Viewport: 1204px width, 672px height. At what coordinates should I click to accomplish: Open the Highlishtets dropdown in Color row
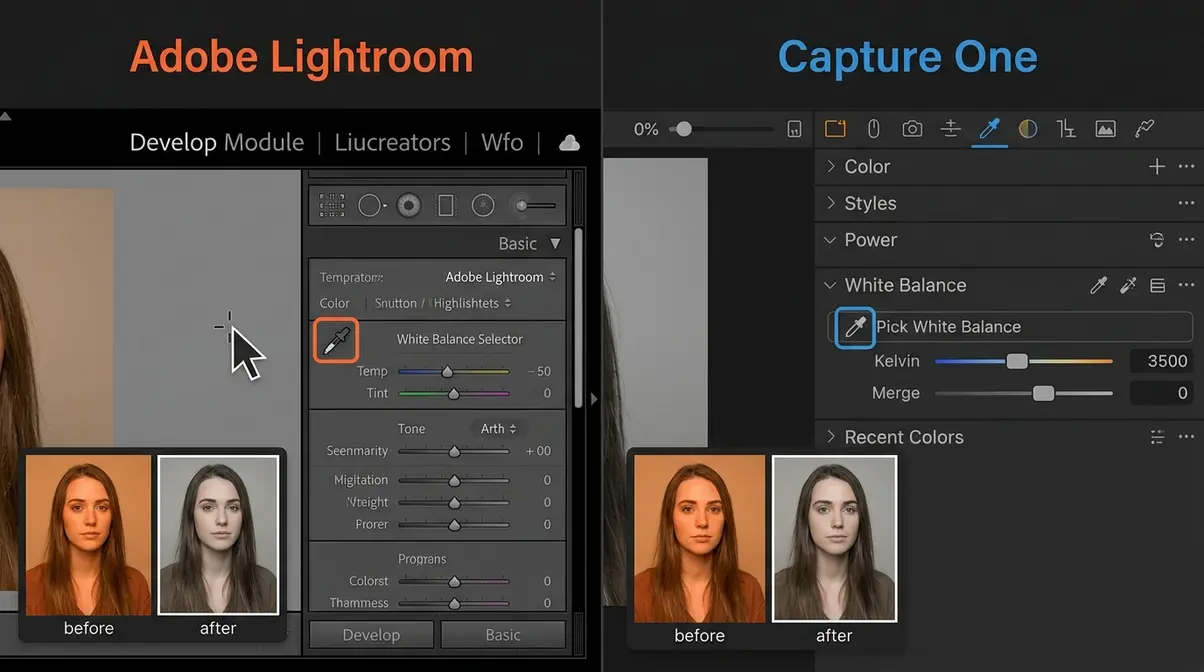point(473,303)
